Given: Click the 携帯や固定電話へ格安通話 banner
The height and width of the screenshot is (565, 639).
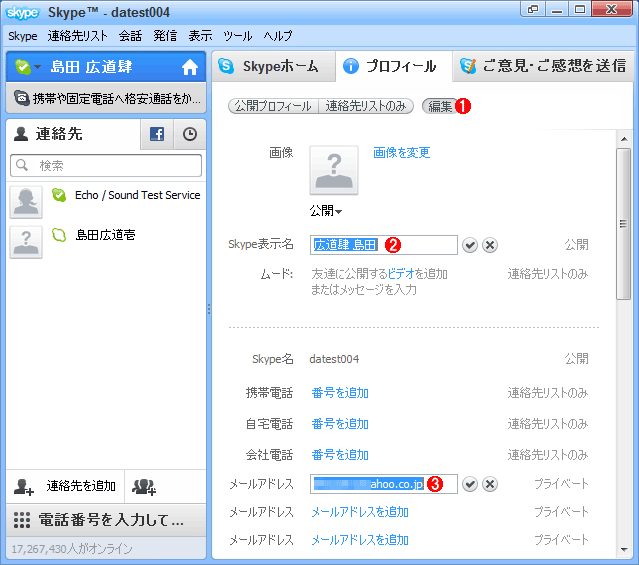Looking at the screenshot, I should [106, 98].
